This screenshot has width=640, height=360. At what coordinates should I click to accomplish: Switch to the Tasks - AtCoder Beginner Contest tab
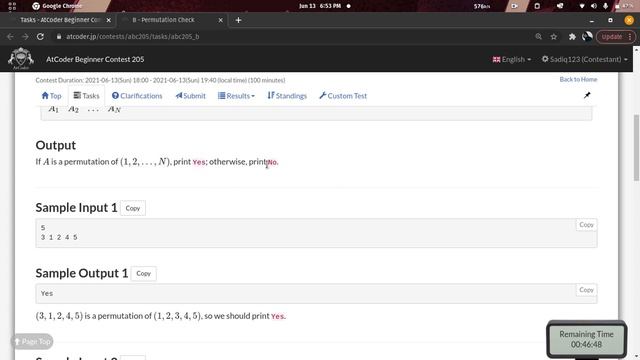tap(60, 20)
